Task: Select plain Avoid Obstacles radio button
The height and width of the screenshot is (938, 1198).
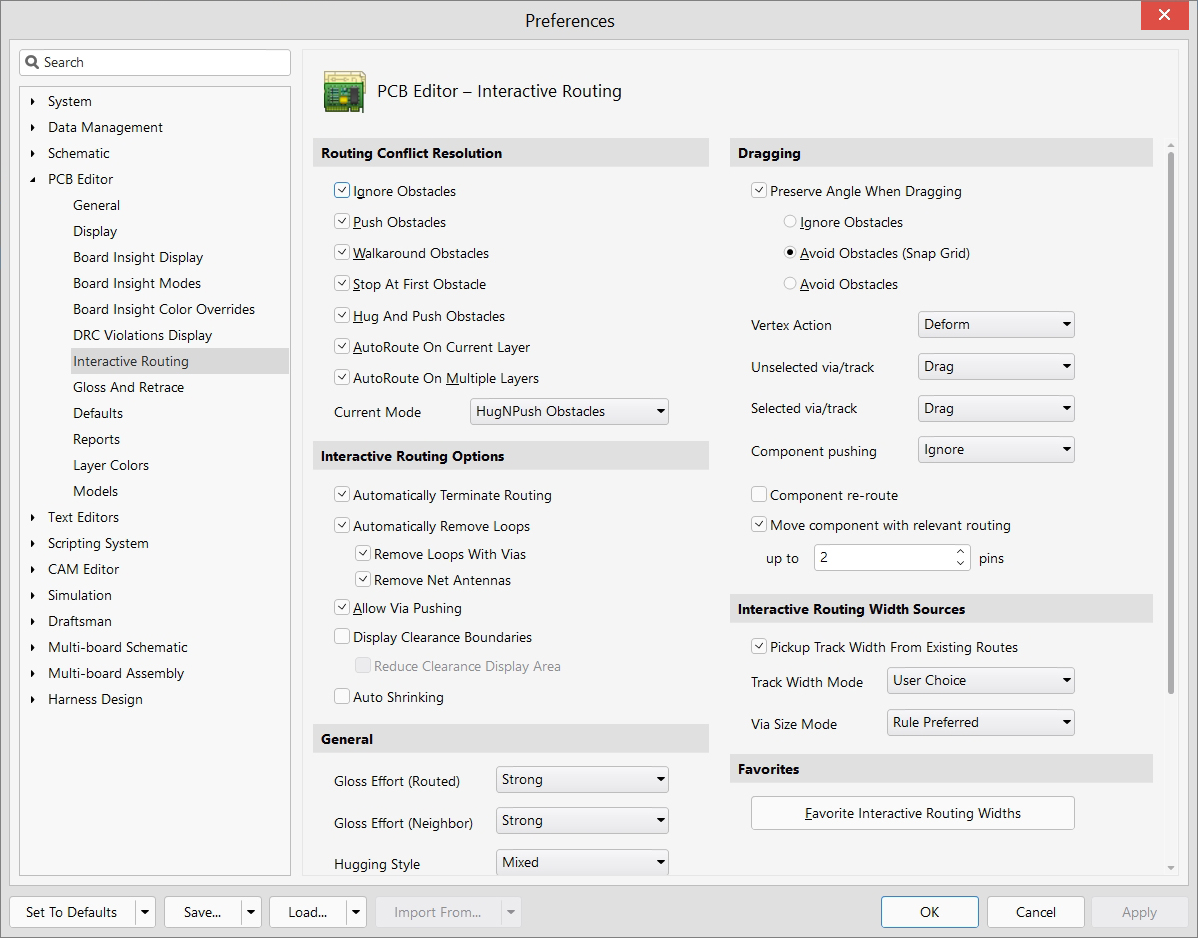Action: [790, 283]
